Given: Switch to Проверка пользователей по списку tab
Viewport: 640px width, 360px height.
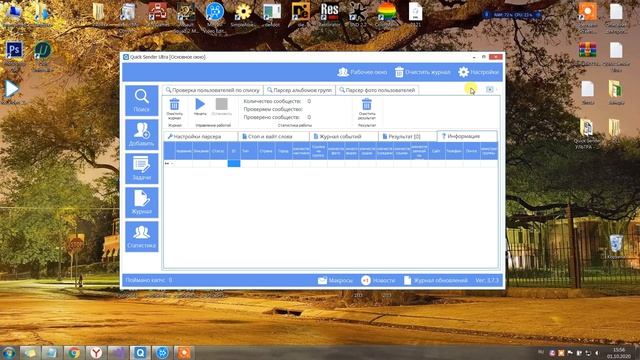Looking at the screenshot, I should (213, 90).
